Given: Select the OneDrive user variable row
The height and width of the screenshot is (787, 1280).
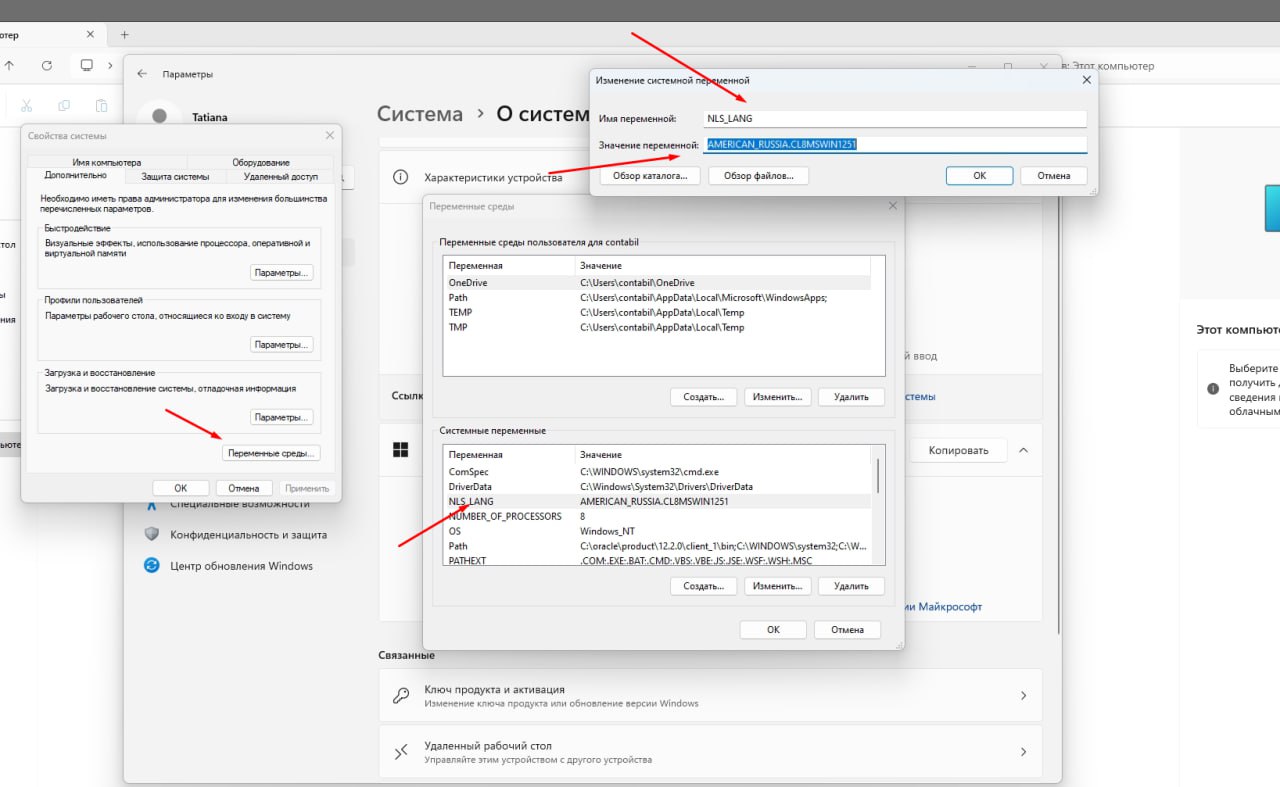Looking at the screenshot, I should click(657, 282).
